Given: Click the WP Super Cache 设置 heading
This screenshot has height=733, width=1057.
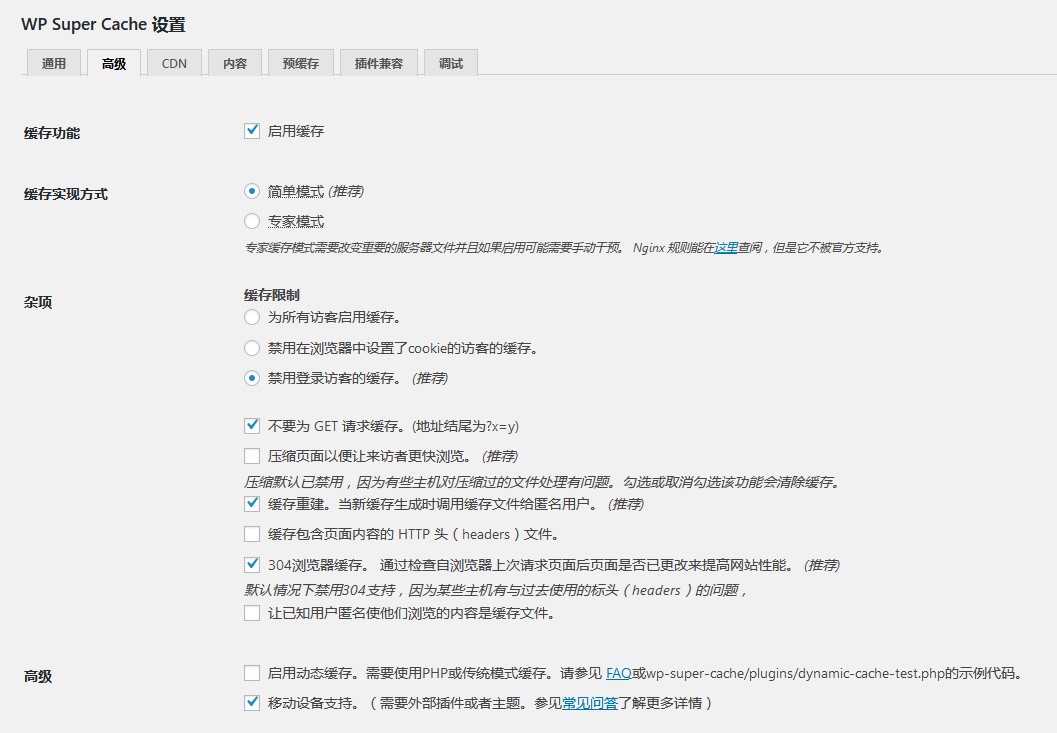Looking at the screenshot, I should click(103, 25).
